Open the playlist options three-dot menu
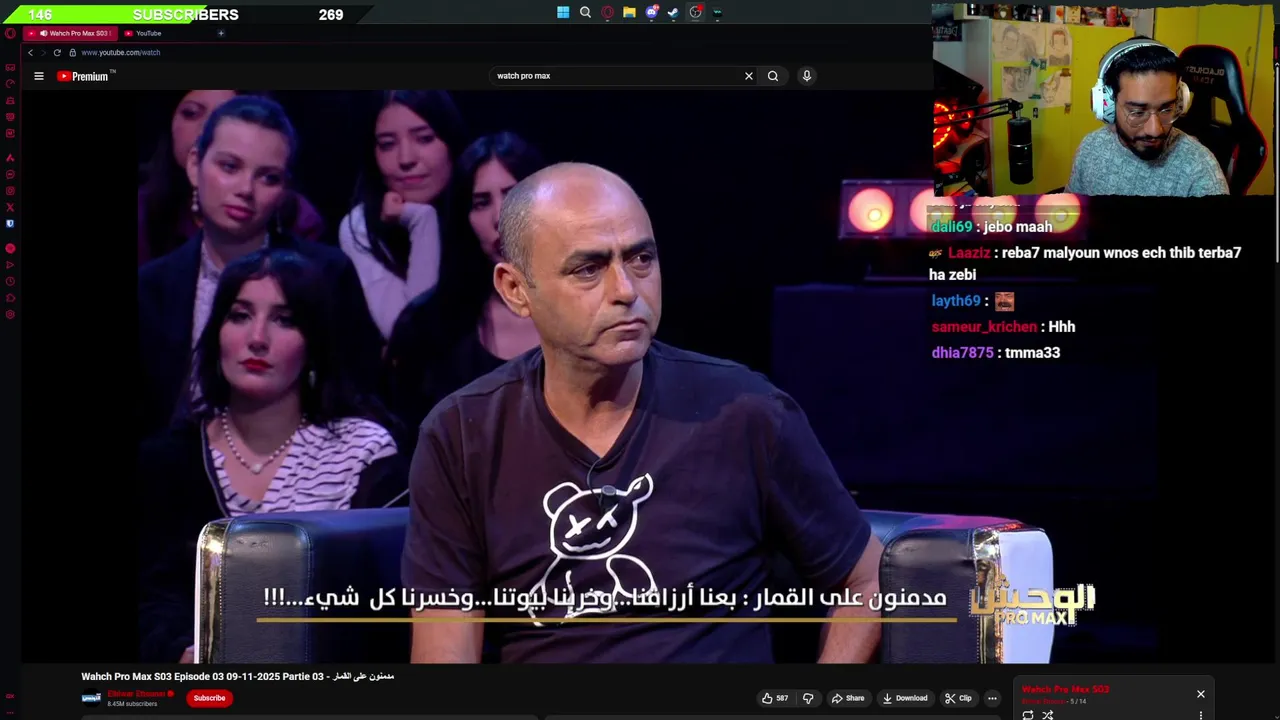Image resolution: width=1280 pixels, height=720 pixels. (x=1201, y=715)
